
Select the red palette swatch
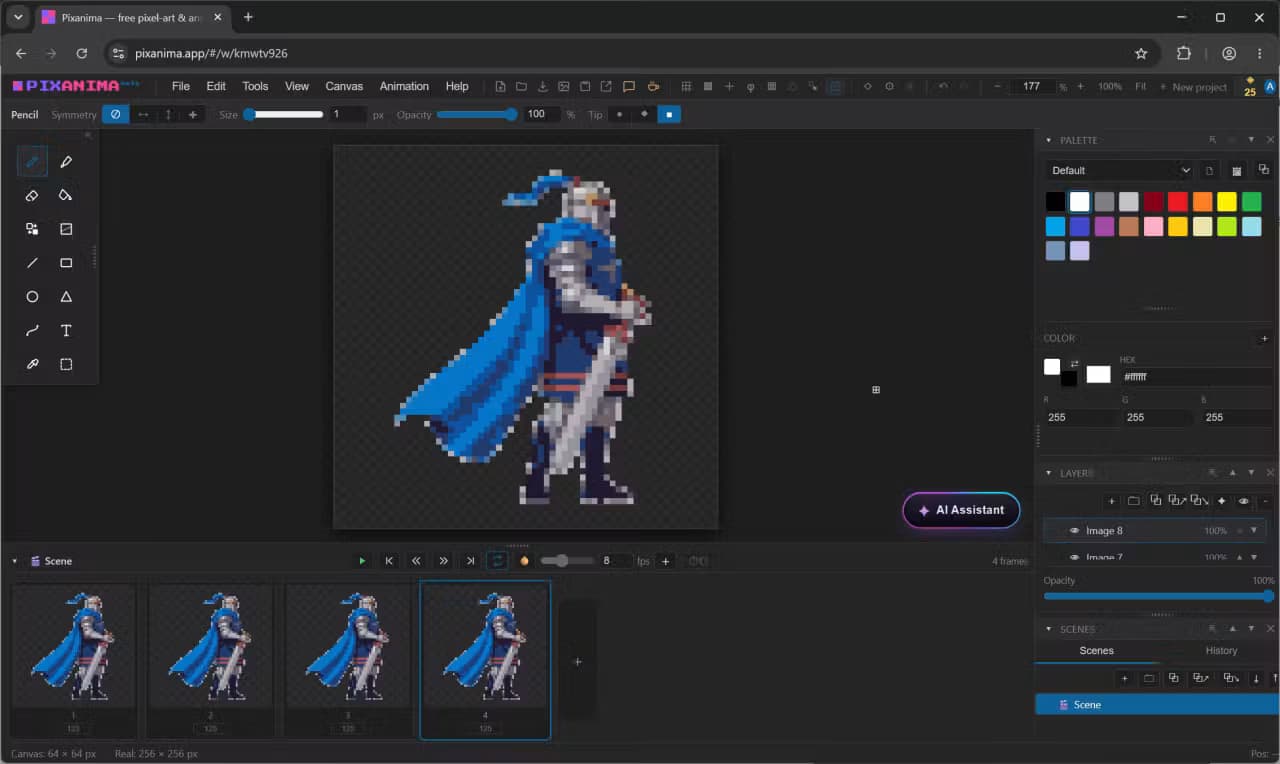1178,202
